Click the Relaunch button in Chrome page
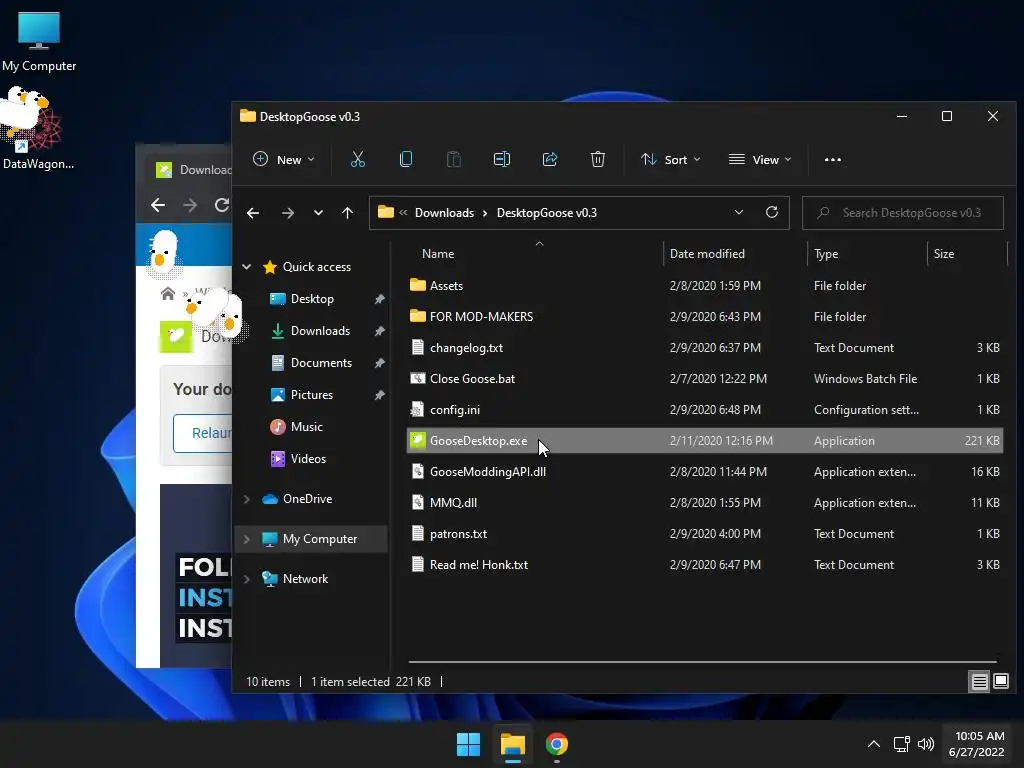Screen dimensions: 1024x768 (203, 433)
